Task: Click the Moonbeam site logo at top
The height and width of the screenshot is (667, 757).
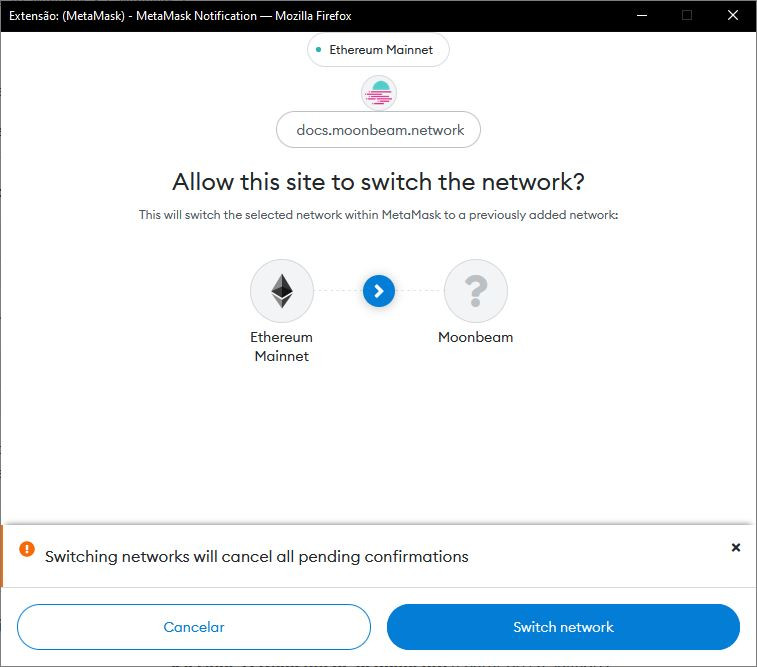Action: 378,93
